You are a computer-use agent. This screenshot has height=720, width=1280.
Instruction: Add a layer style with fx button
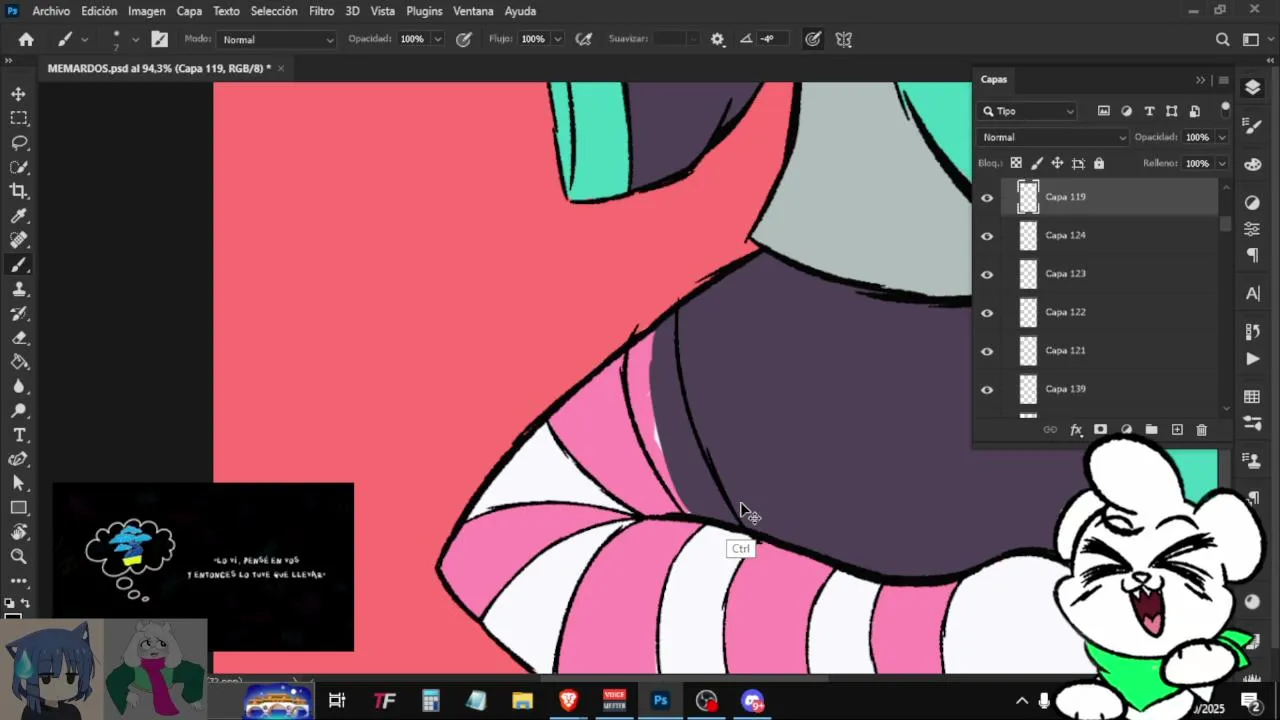pyautogui.click(x=1076, y=430)
